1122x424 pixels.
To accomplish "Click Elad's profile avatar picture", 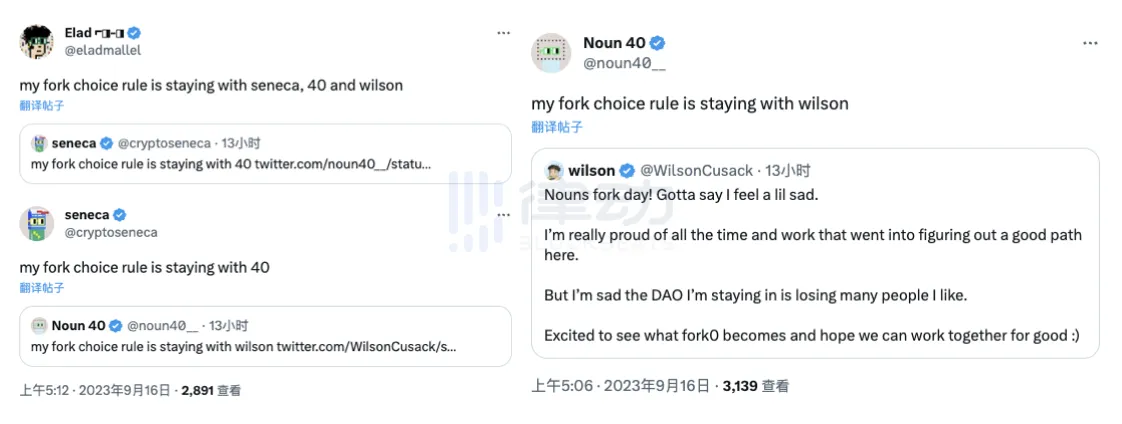I will click(36, 40).
